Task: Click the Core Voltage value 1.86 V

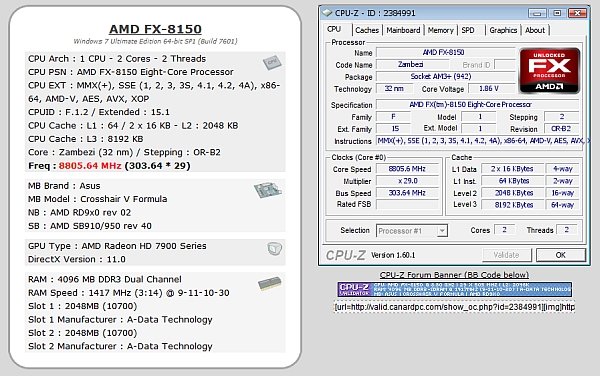Action: point(491,89)
